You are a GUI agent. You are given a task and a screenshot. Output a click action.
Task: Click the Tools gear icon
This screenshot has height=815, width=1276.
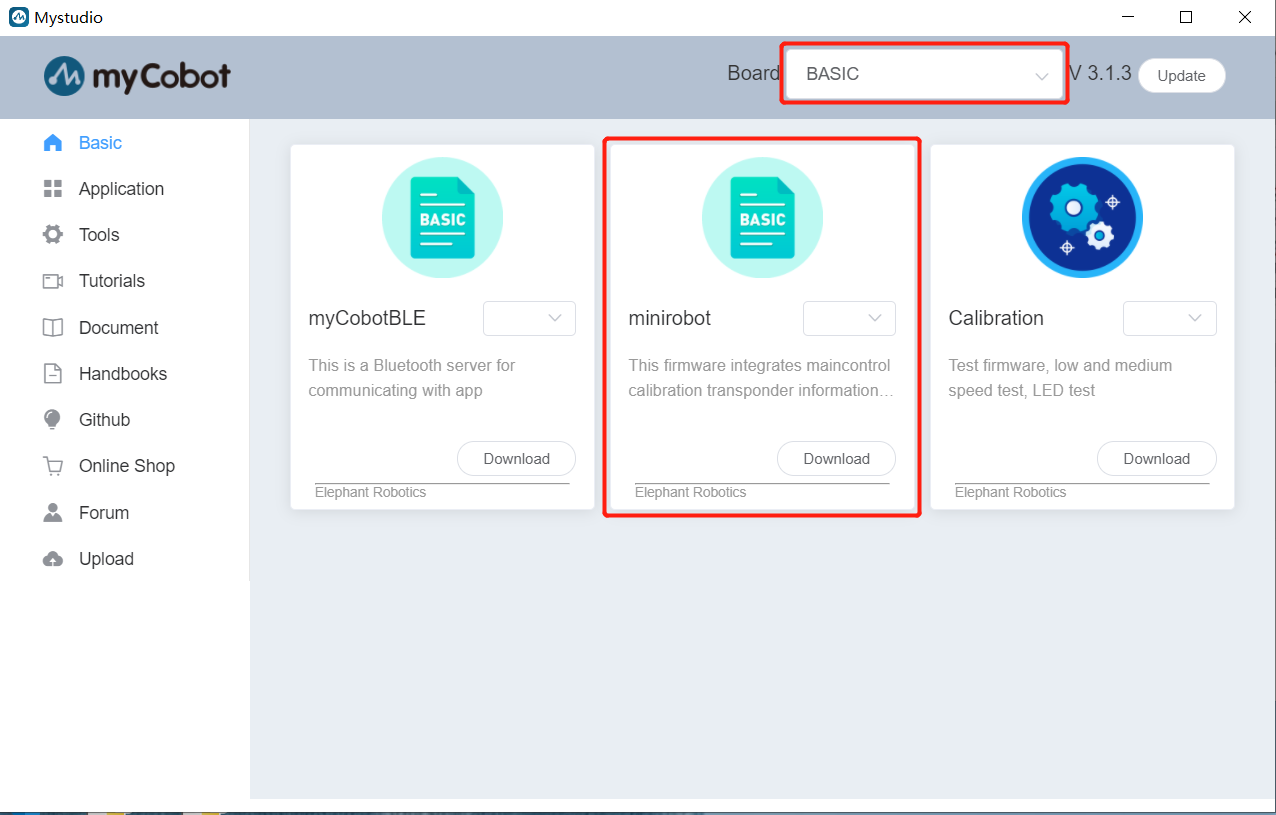coord(53,235)
